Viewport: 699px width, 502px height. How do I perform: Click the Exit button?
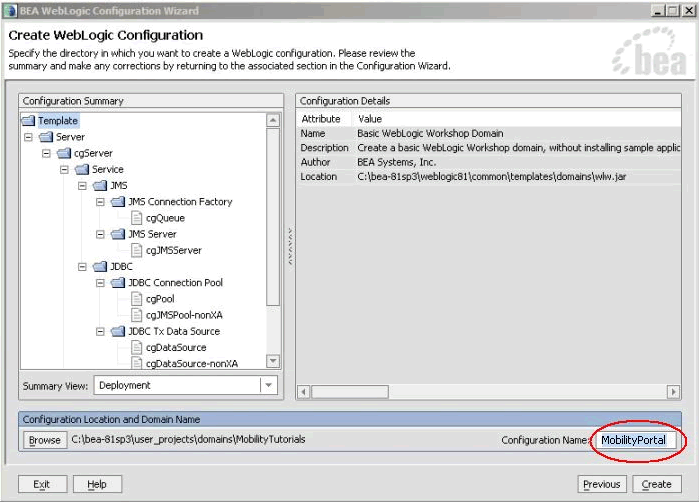42,484
